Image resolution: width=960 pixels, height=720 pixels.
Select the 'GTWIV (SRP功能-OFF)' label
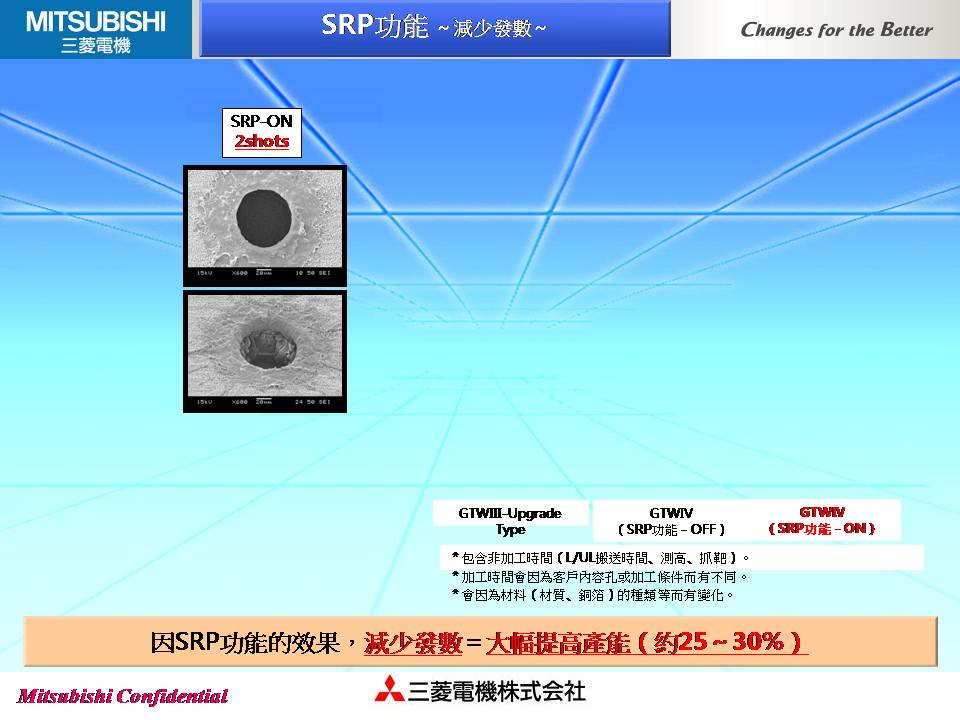tap(671, 521)
